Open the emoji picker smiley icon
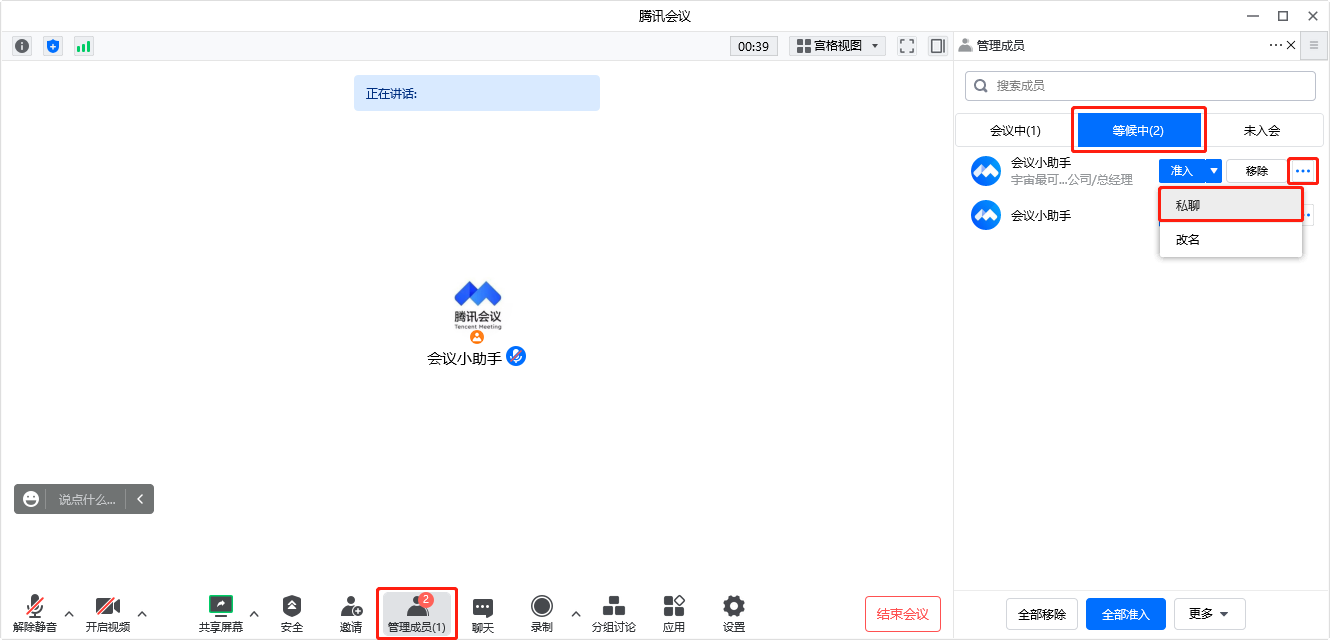This screenshot has width=1330, height=640. point(31,499)
